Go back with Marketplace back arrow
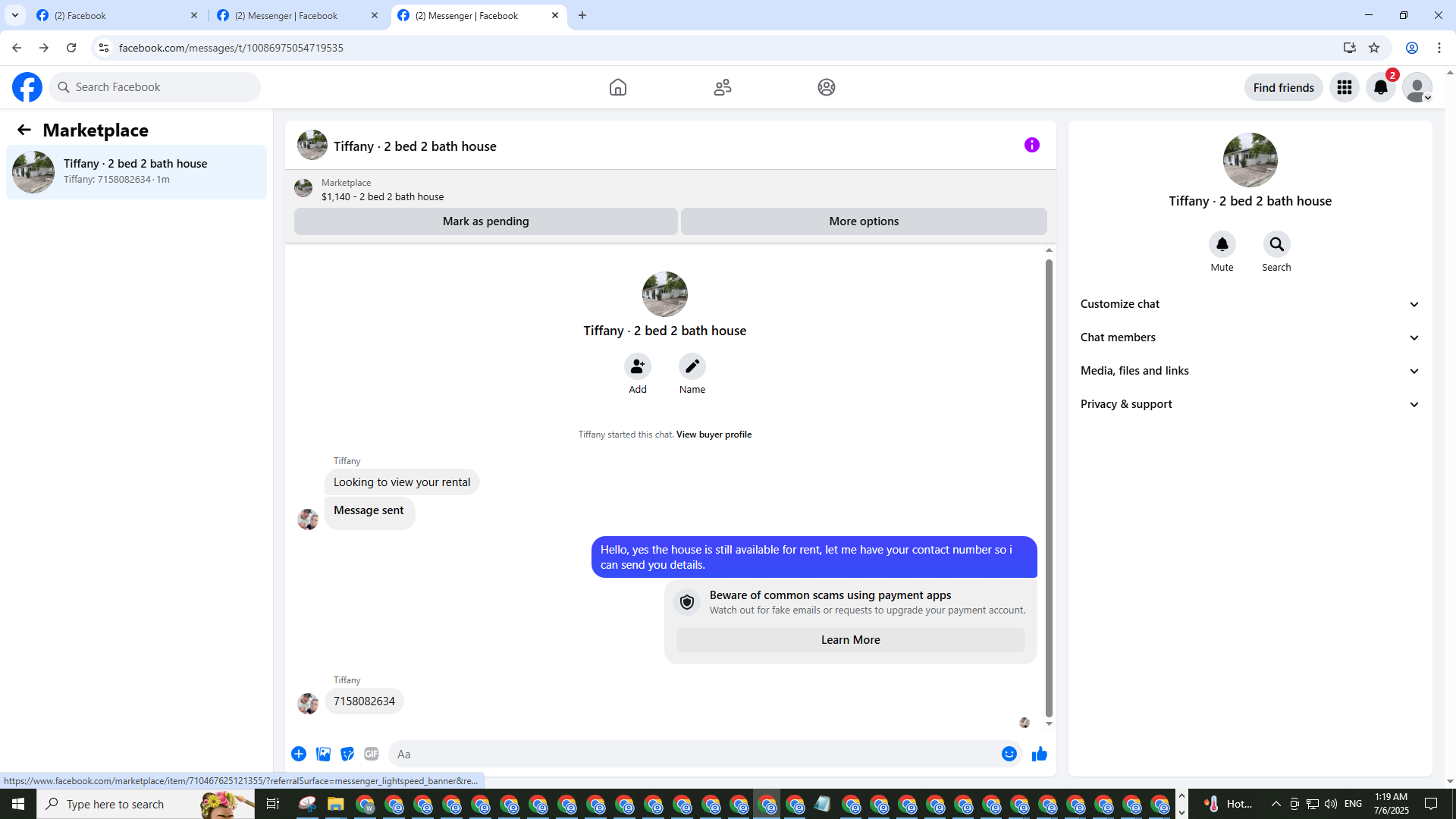Viewport: 1456px width, 819px height. [x=24, y=130]
